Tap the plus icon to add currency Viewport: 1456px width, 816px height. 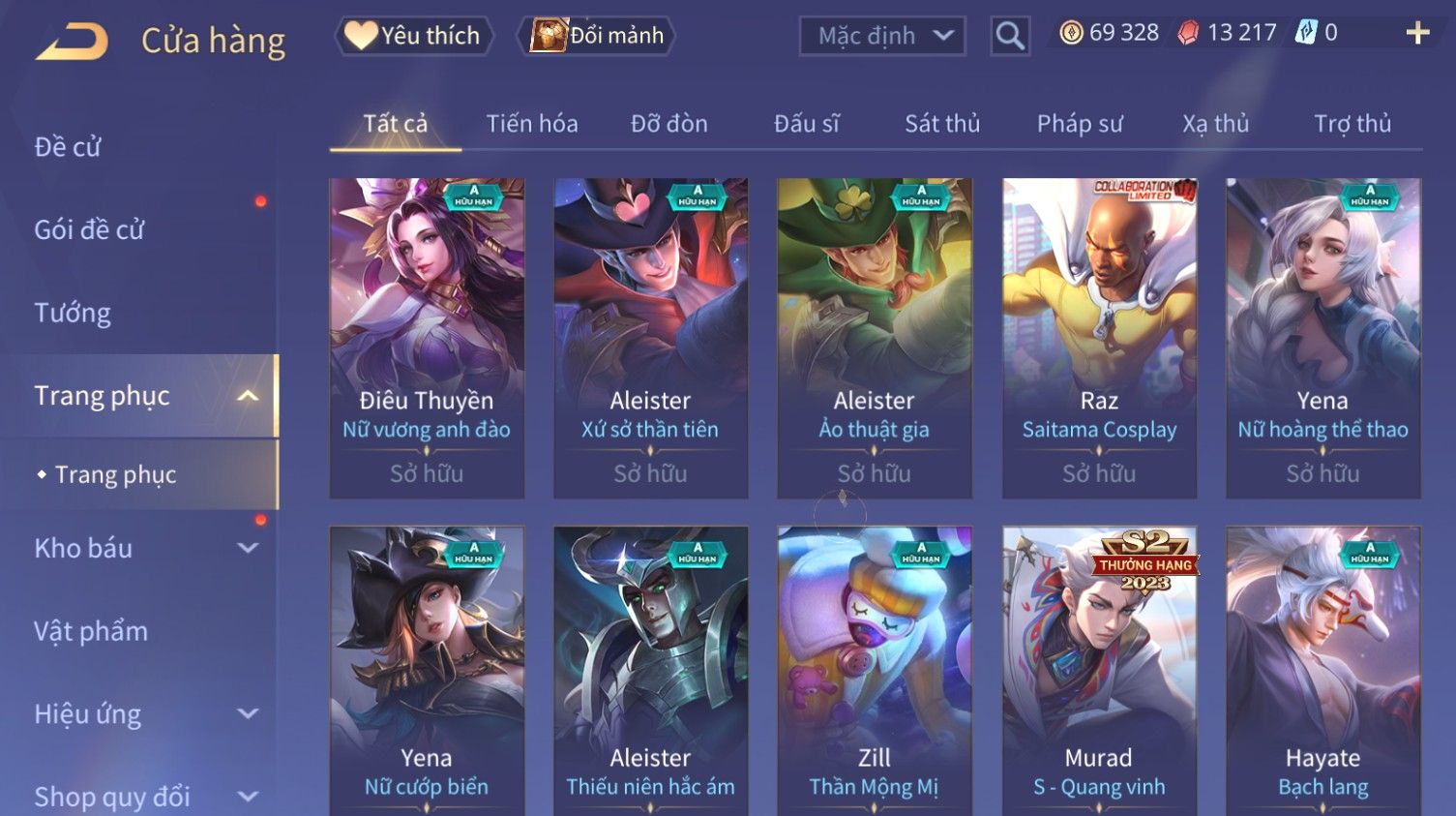pyautogui.click(x=1417, y=33)
